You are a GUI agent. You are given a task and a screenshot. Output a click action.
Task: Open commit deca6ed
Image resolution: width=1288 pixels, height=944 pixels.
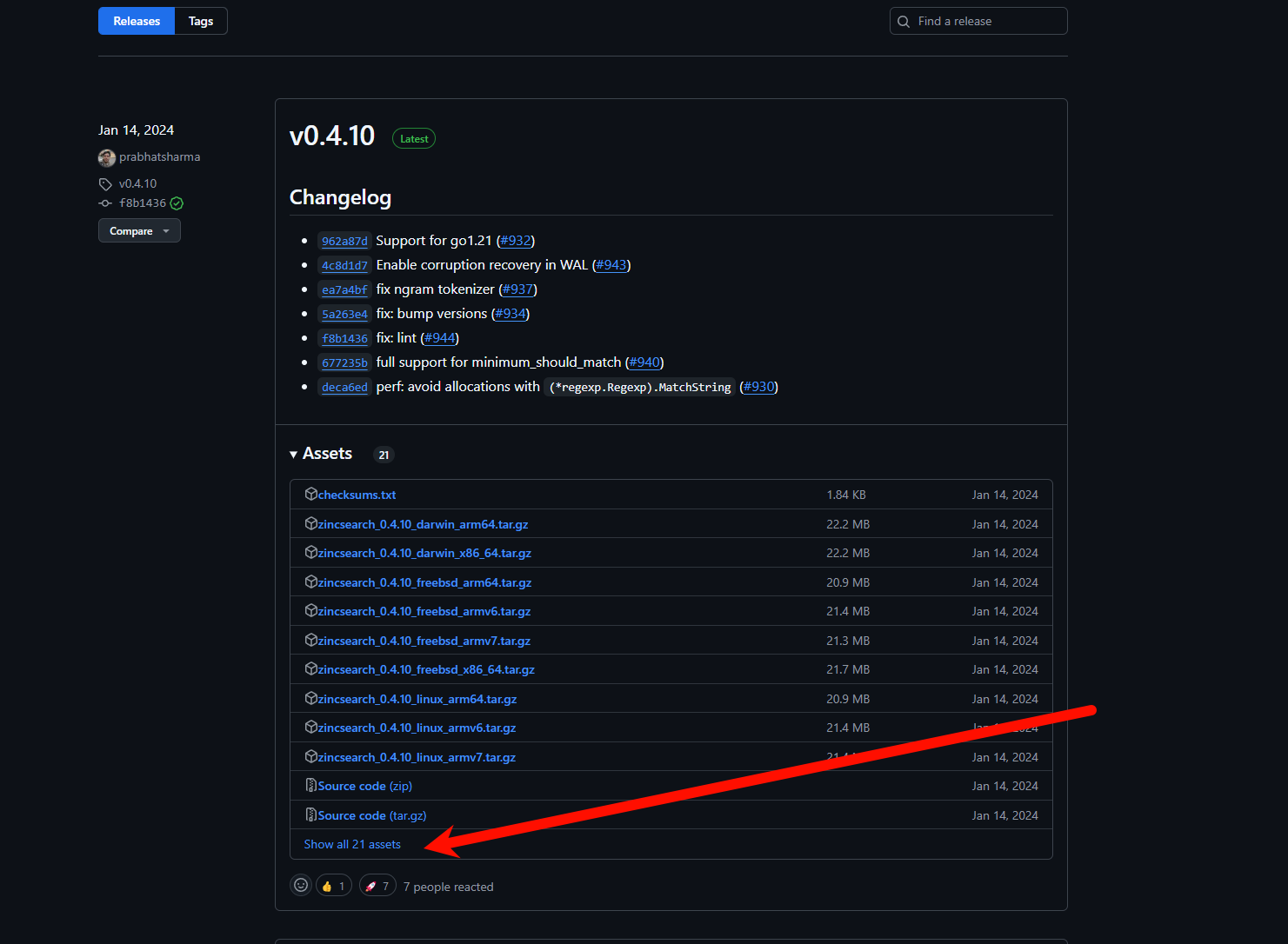tap(344, 387)
